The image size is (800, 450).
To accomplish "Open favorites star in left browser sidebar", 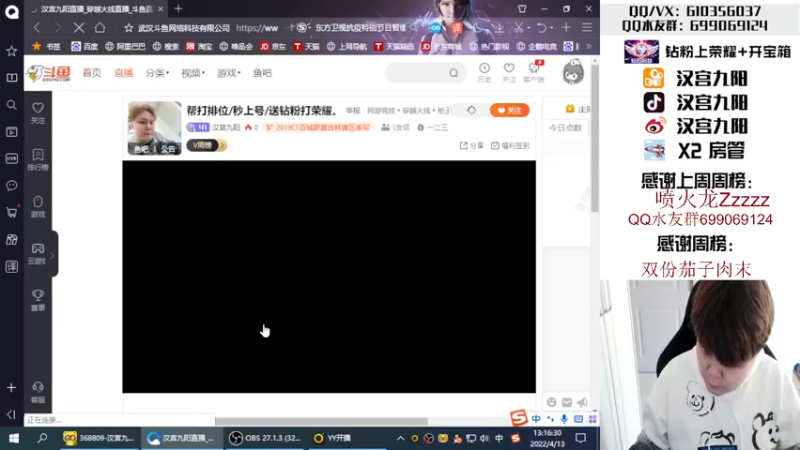I will pyautogui.click(x=11, y=51).
